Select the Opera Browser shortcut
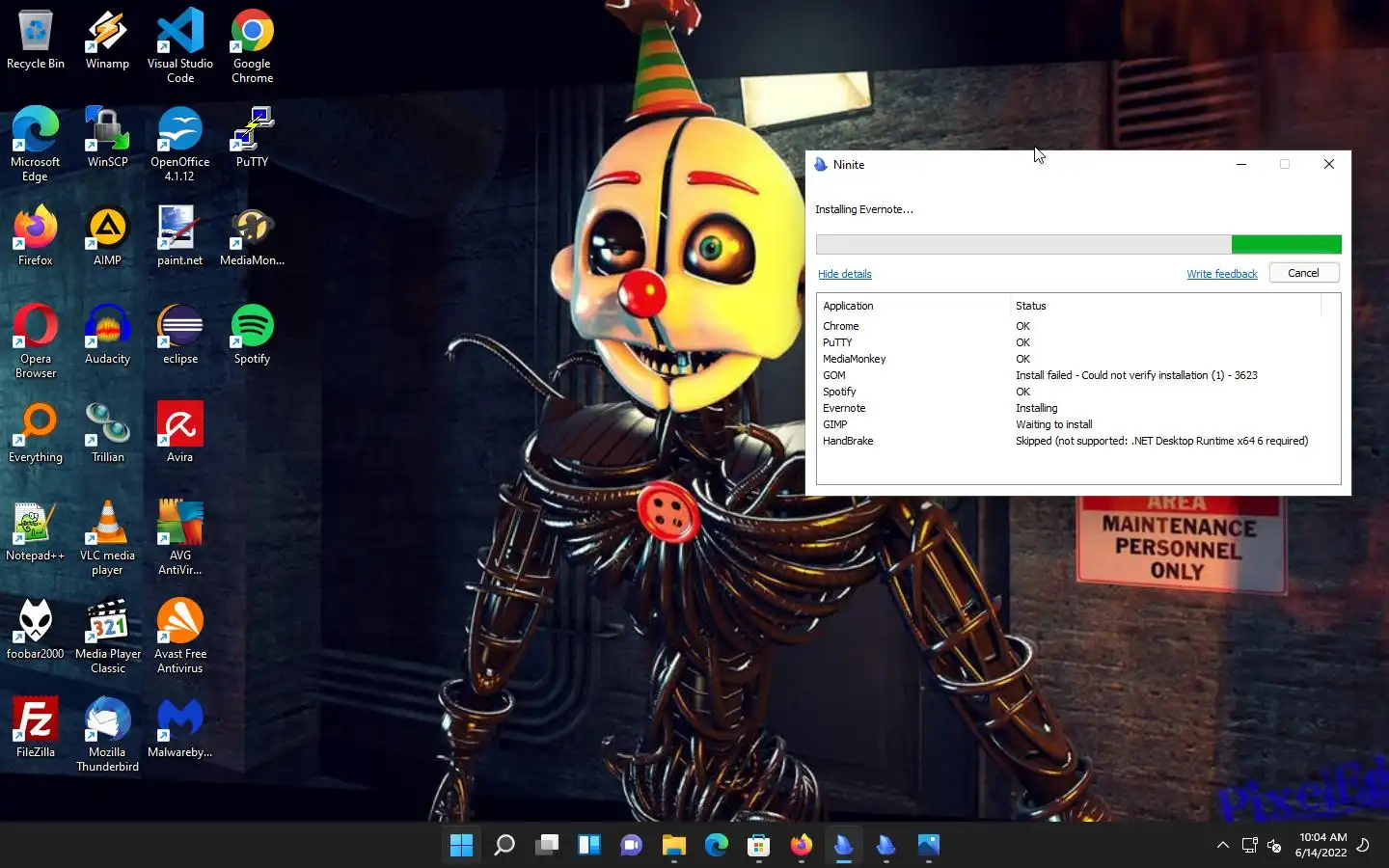 [x=36, y=341]
